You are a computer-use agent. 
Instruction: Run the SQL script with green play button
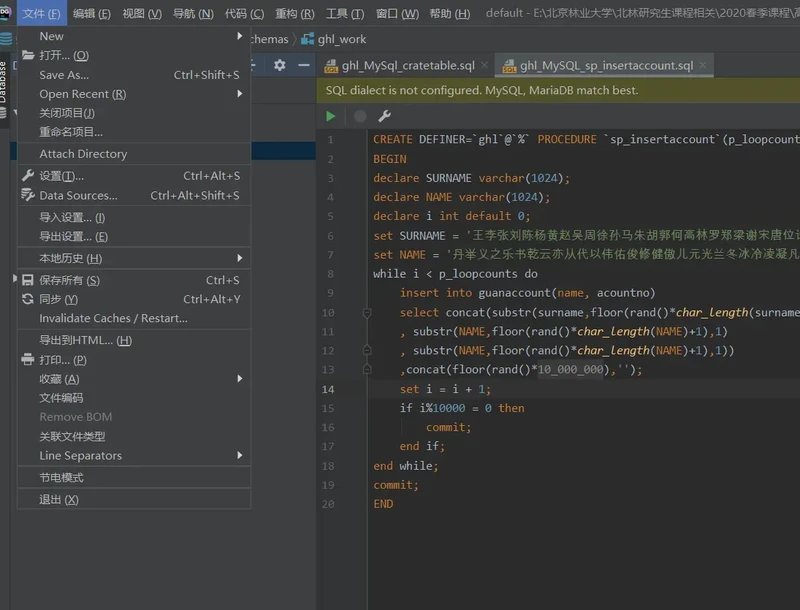click(331, 116)
